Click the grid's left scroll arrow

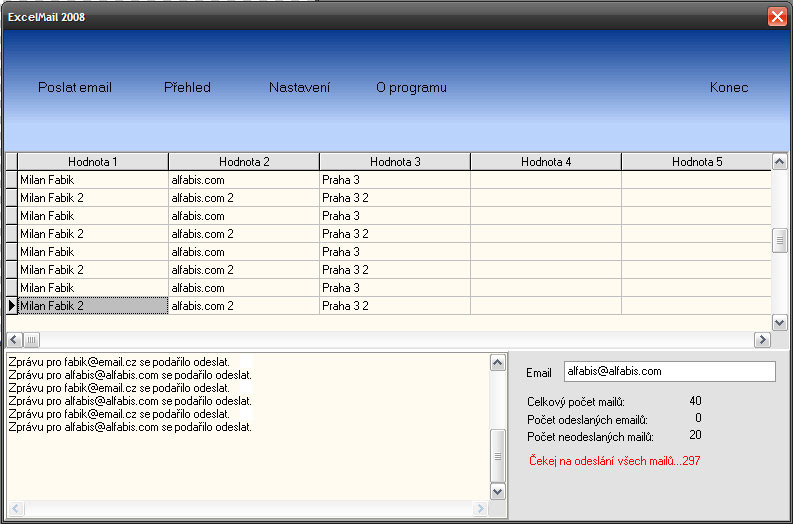(14, 339)
